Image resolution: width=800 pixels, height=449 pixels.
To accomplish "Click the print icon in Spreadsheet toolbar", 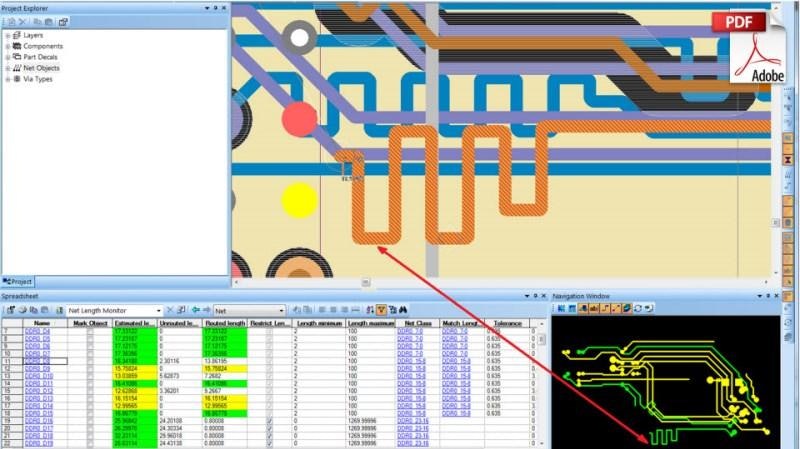I will point(22,310).
